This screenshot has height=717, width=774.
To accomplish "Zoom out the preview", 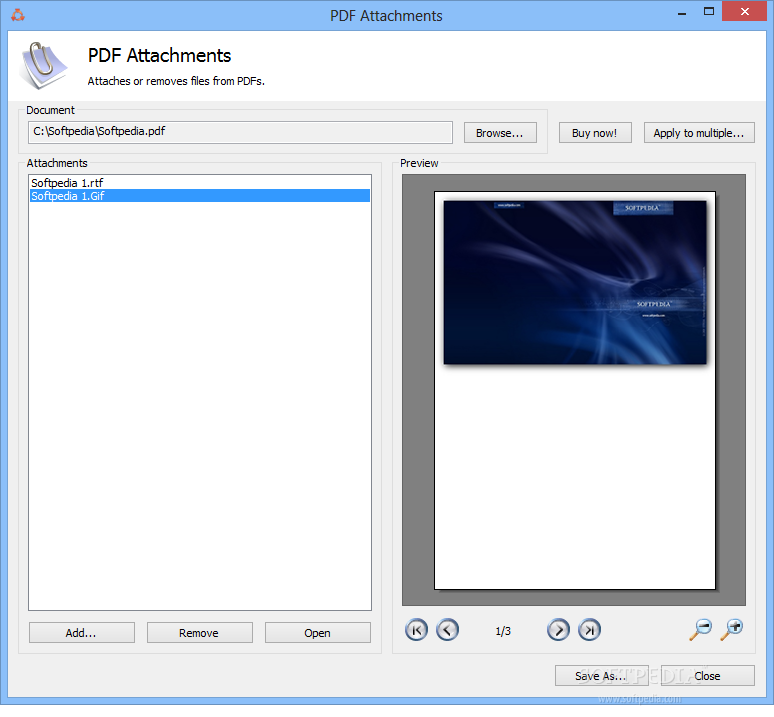I will pos(701,629).
